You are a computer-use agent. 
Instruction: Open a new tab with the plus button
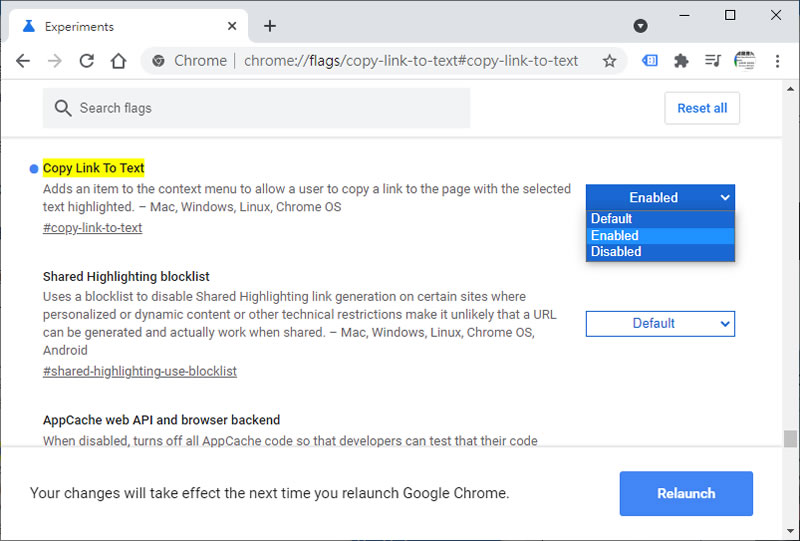coord(270,26)
